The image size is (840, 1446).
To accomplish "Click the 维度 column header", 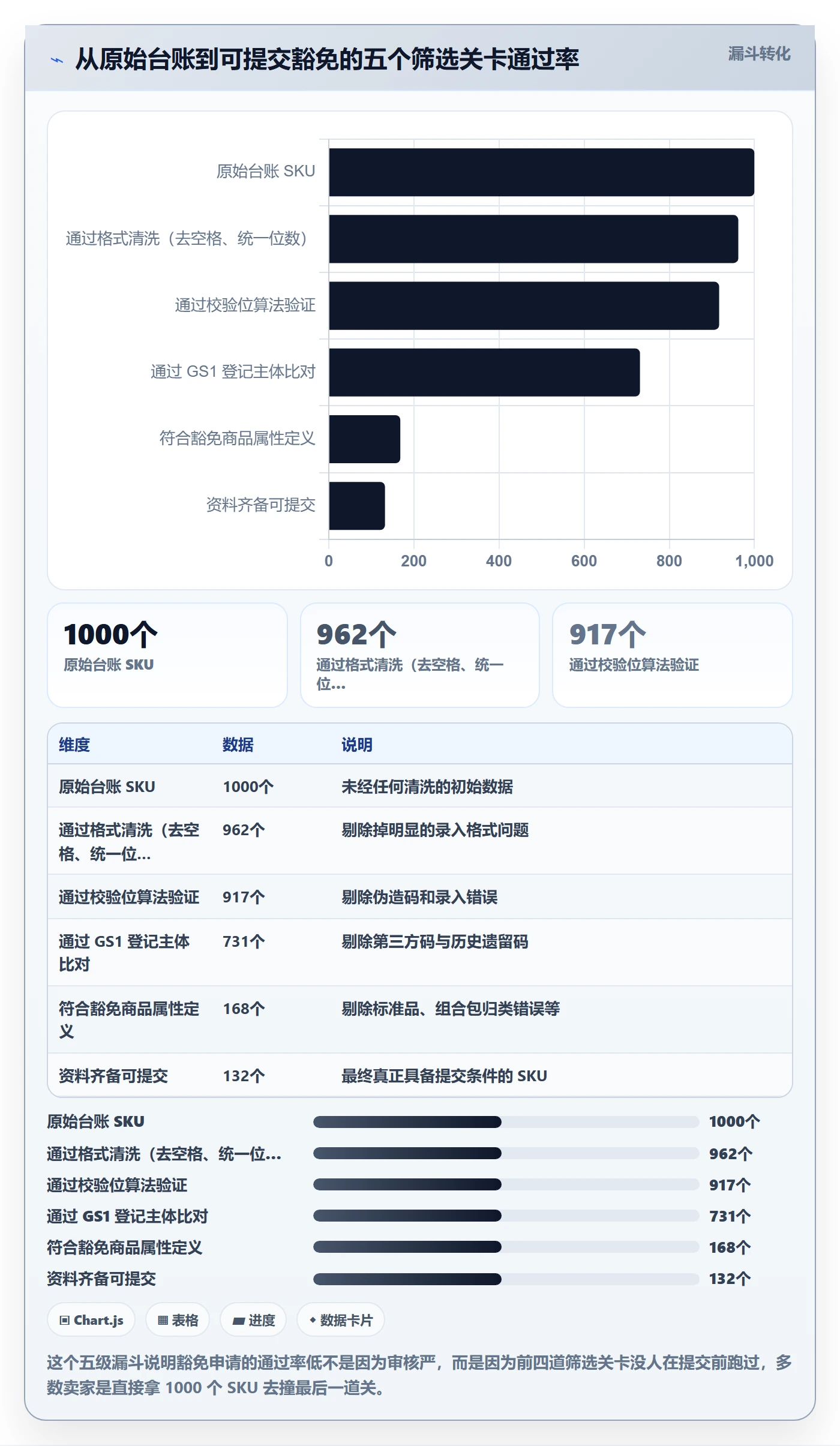I will click(74, 745).
